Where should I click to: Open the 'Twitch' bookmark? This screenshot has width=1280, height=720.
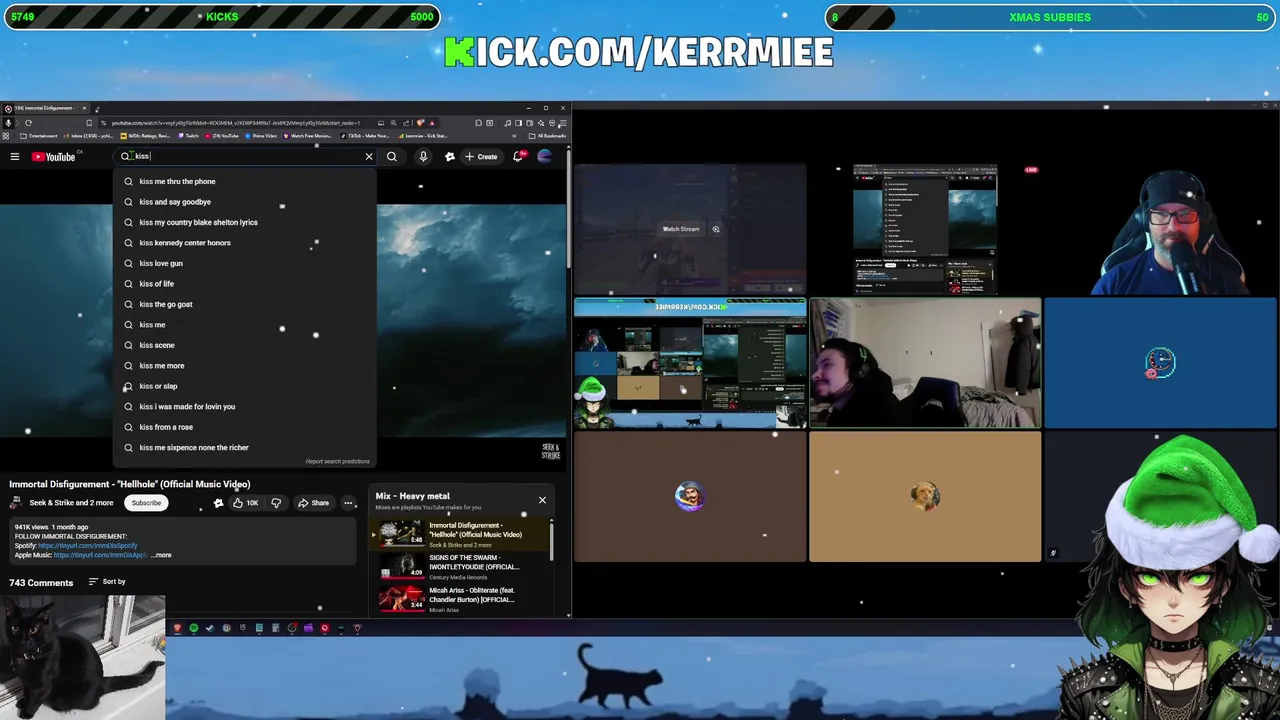point(187,136)
